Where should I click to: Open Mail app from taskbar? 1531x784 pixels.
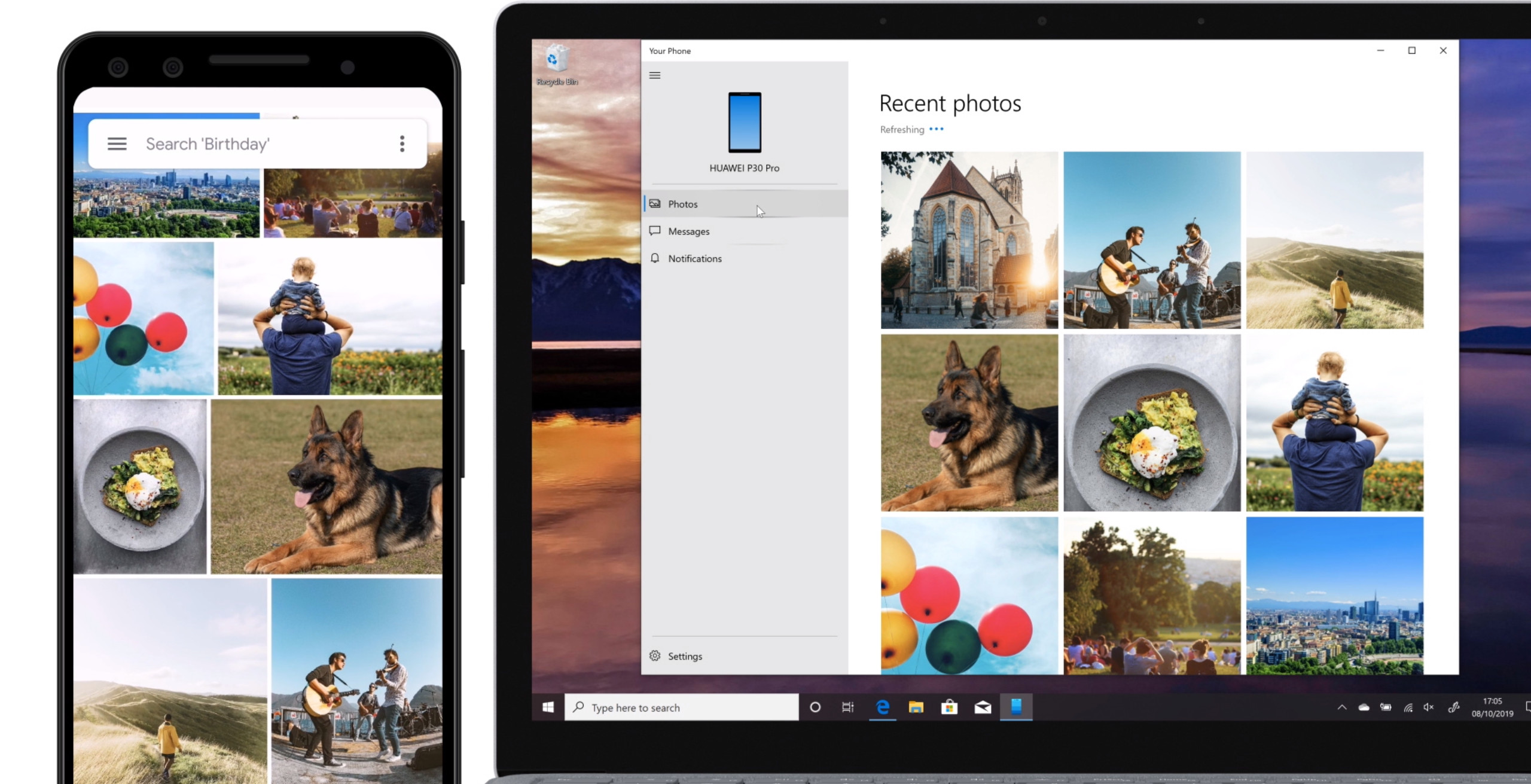click(983, 707)
